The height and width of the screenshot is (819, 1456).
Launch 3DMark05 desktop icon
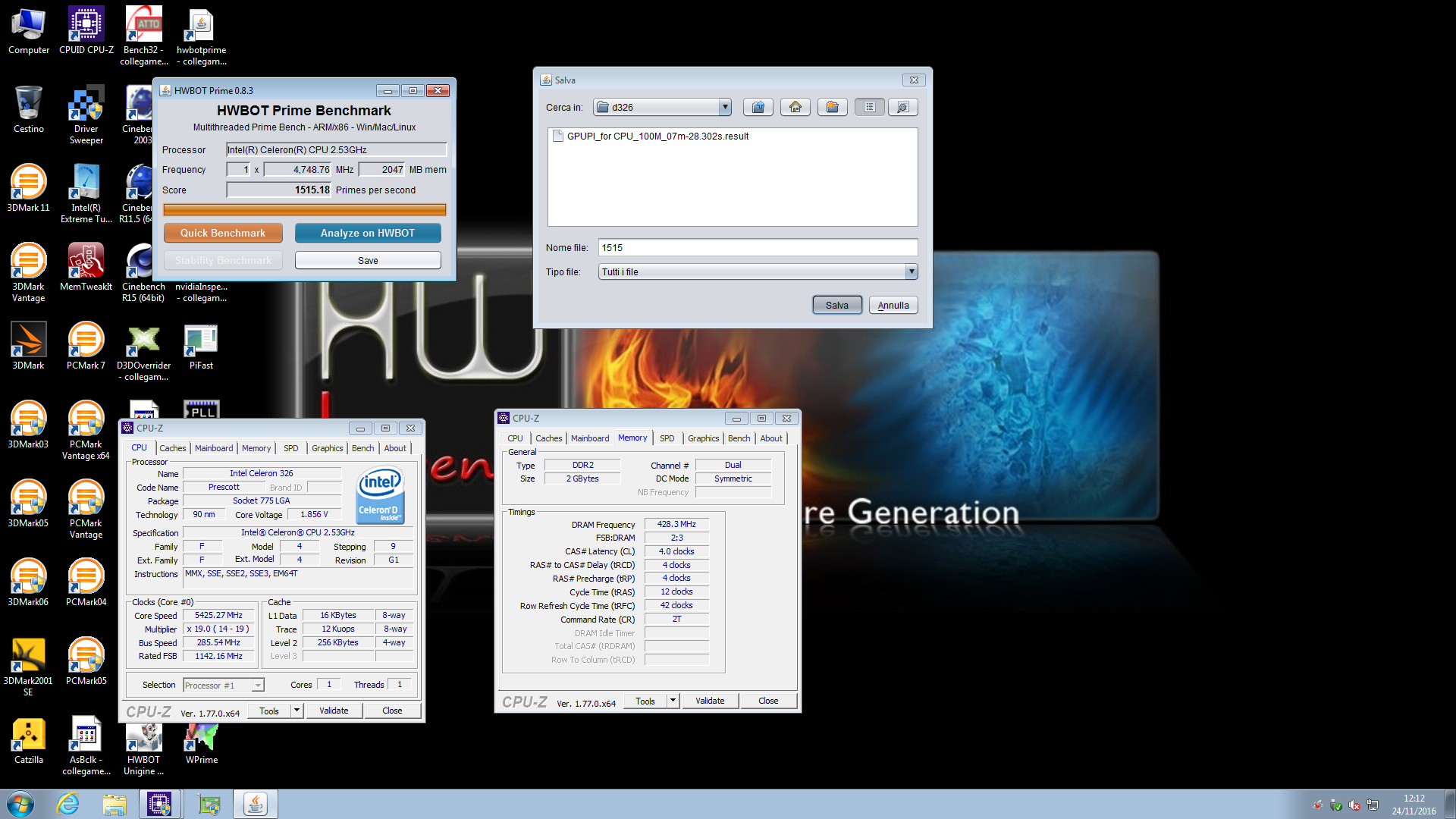29,504
